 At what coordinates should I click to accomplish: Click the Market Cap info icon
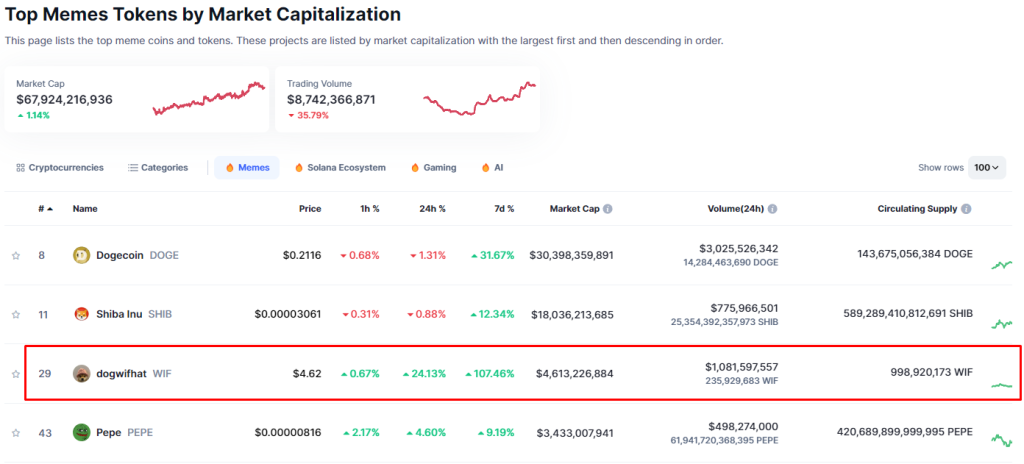[x=607, y=209]
